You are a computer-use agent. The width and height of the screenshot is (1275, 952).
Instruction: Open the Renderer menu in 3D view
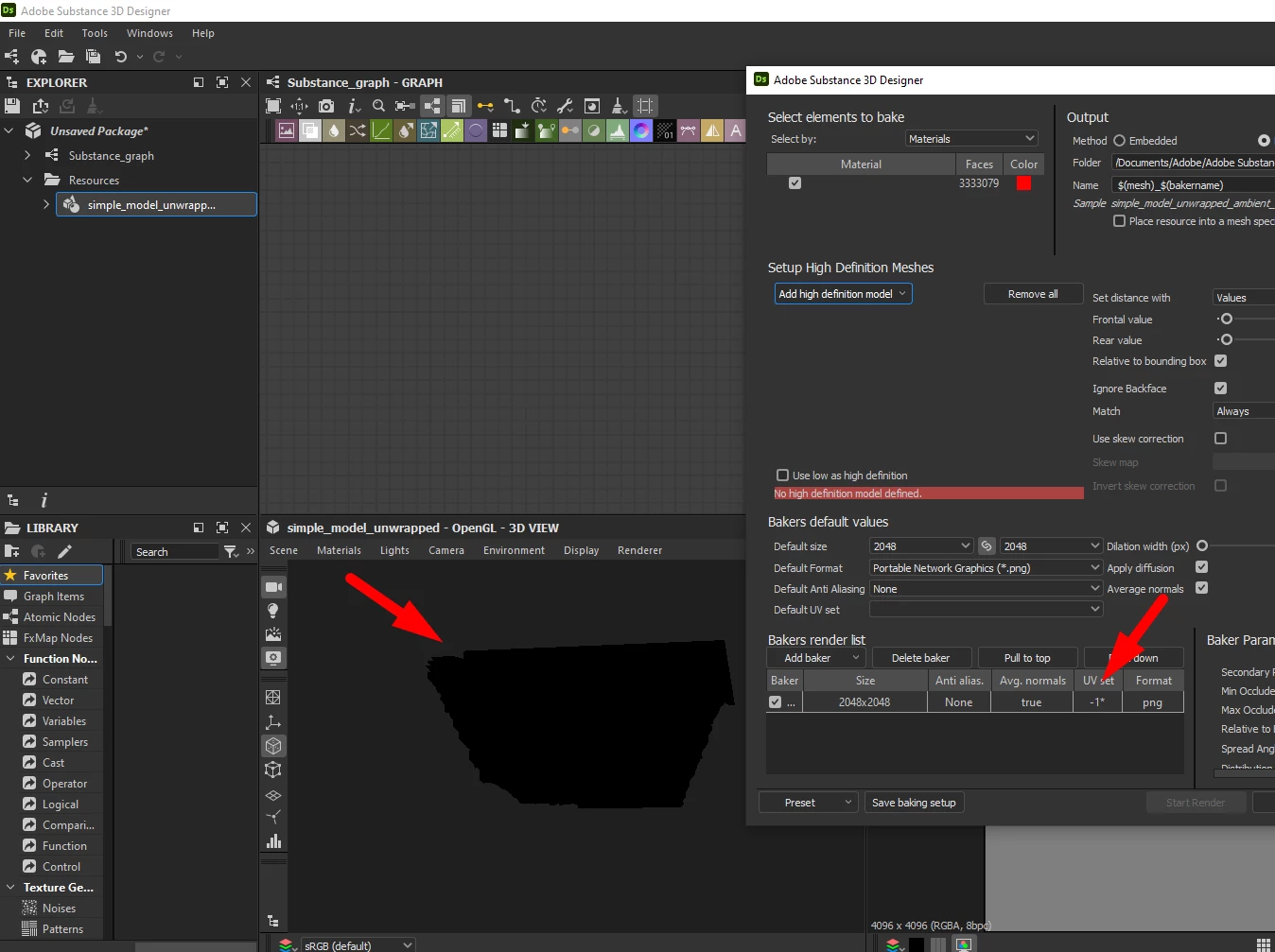[x=639, y=550]
